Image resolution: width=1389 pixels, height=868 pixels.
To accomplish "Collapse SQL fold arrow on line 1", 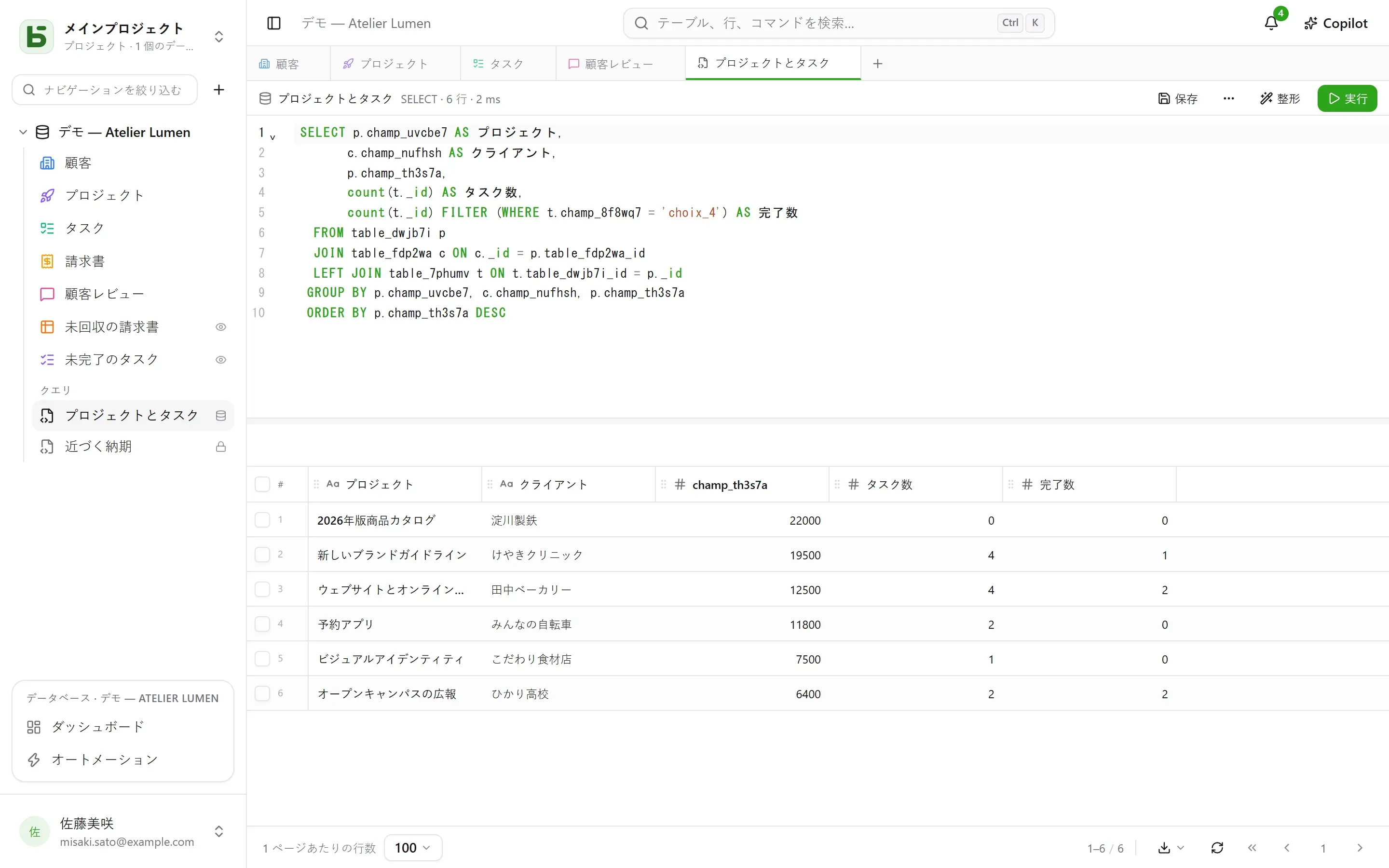I will coord(272,137).
